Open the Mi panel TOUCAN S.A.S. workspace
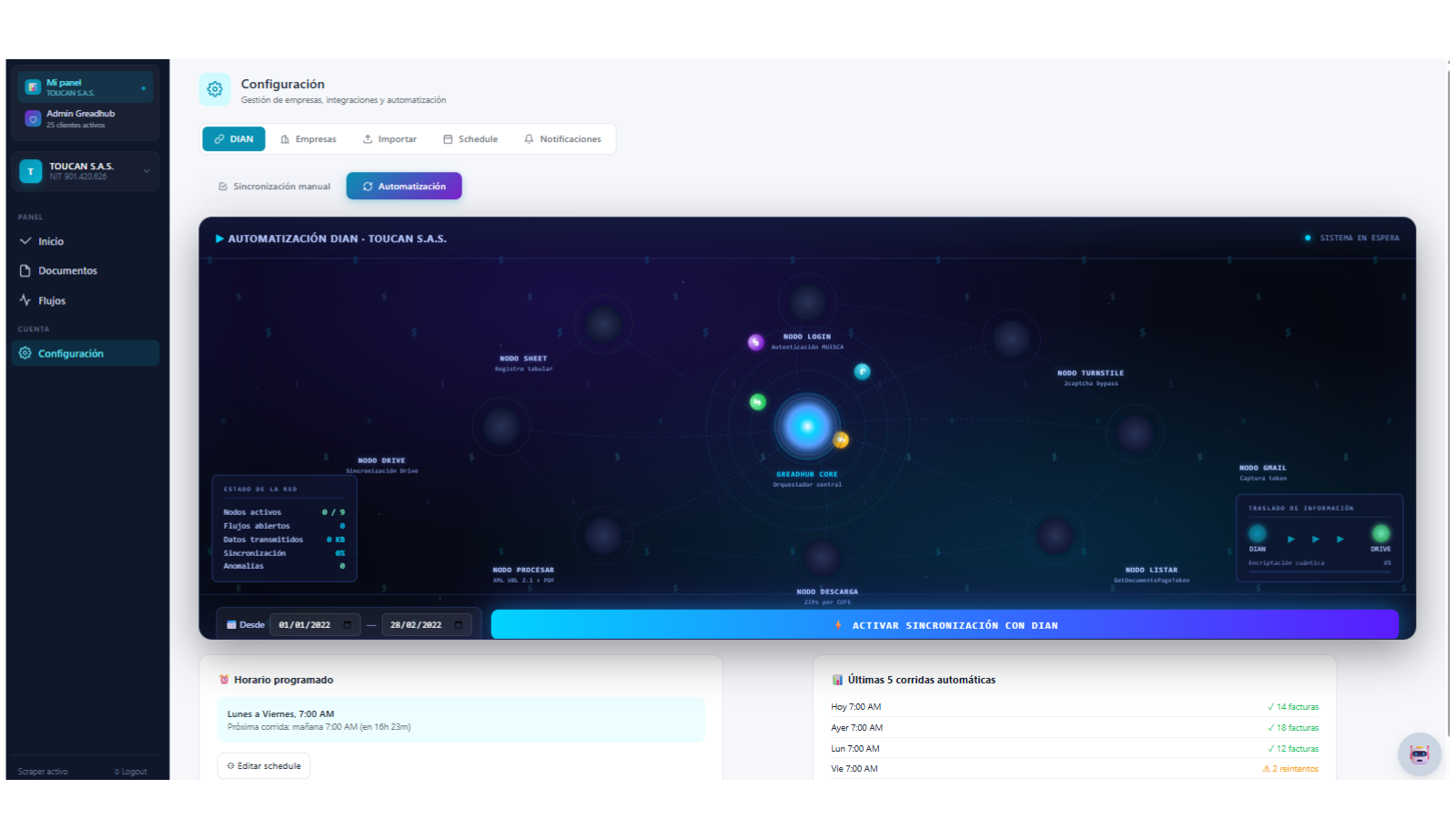The image size is (1456, 819). (86, 87)
